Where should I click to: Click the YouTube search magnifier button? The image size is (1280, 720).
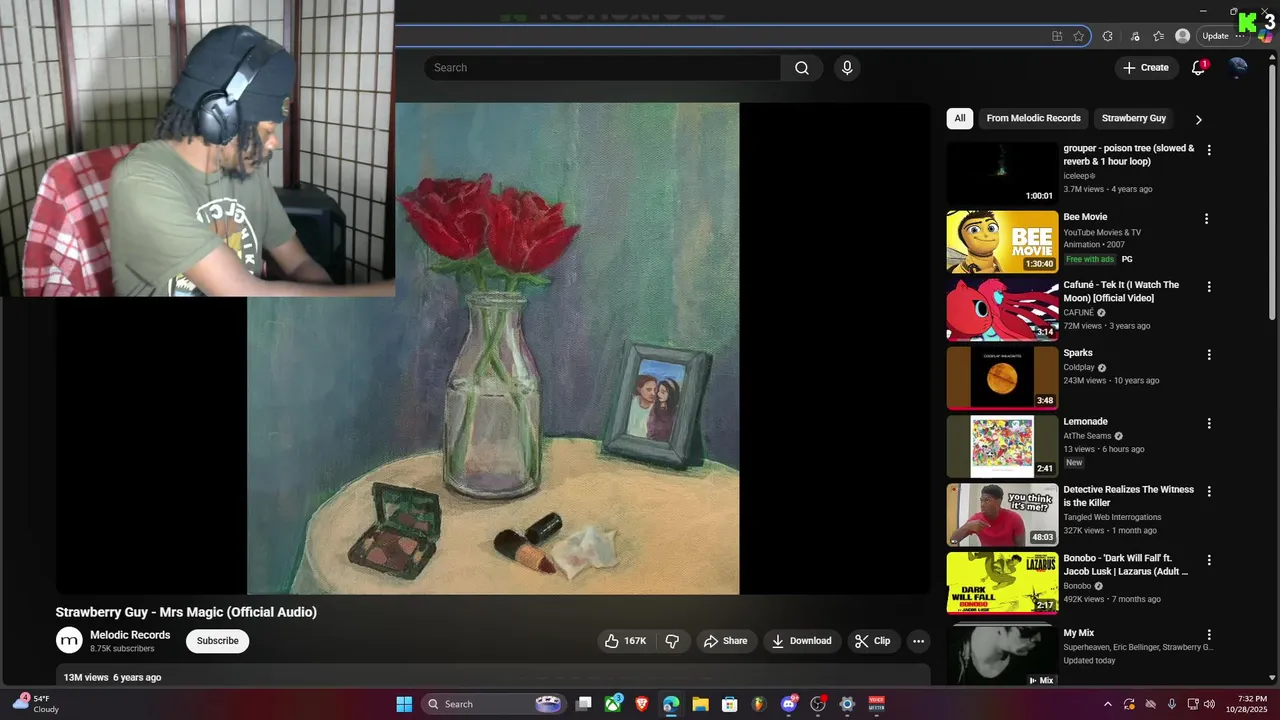click(802, 68)
